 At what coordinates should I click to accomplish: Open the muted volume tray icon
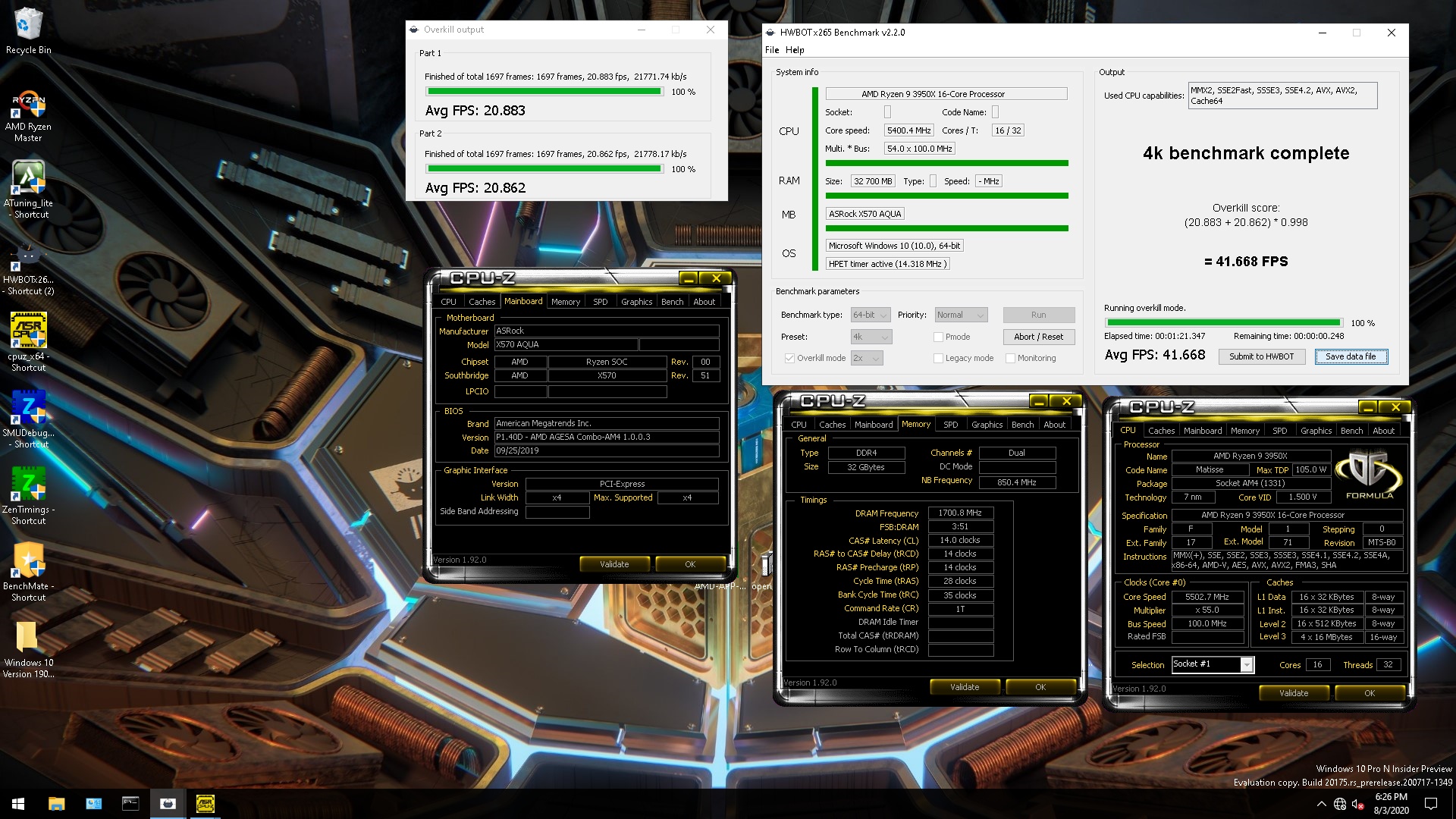point(1359,804)
